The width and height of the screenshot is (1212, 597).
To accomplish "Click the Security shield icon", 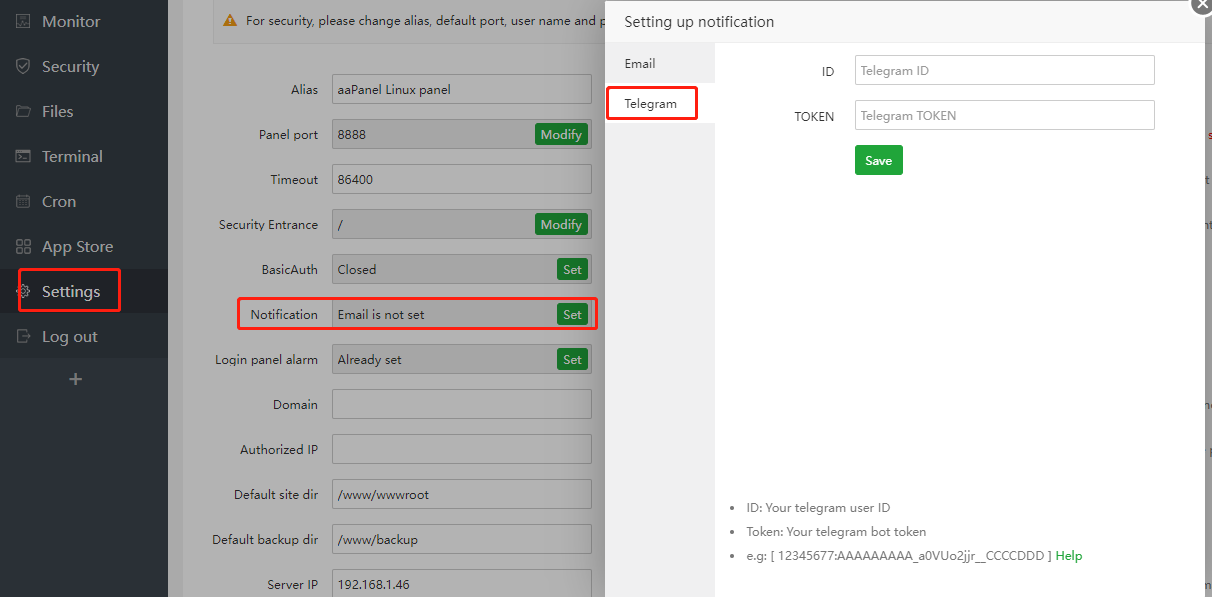I will point(23,66).
